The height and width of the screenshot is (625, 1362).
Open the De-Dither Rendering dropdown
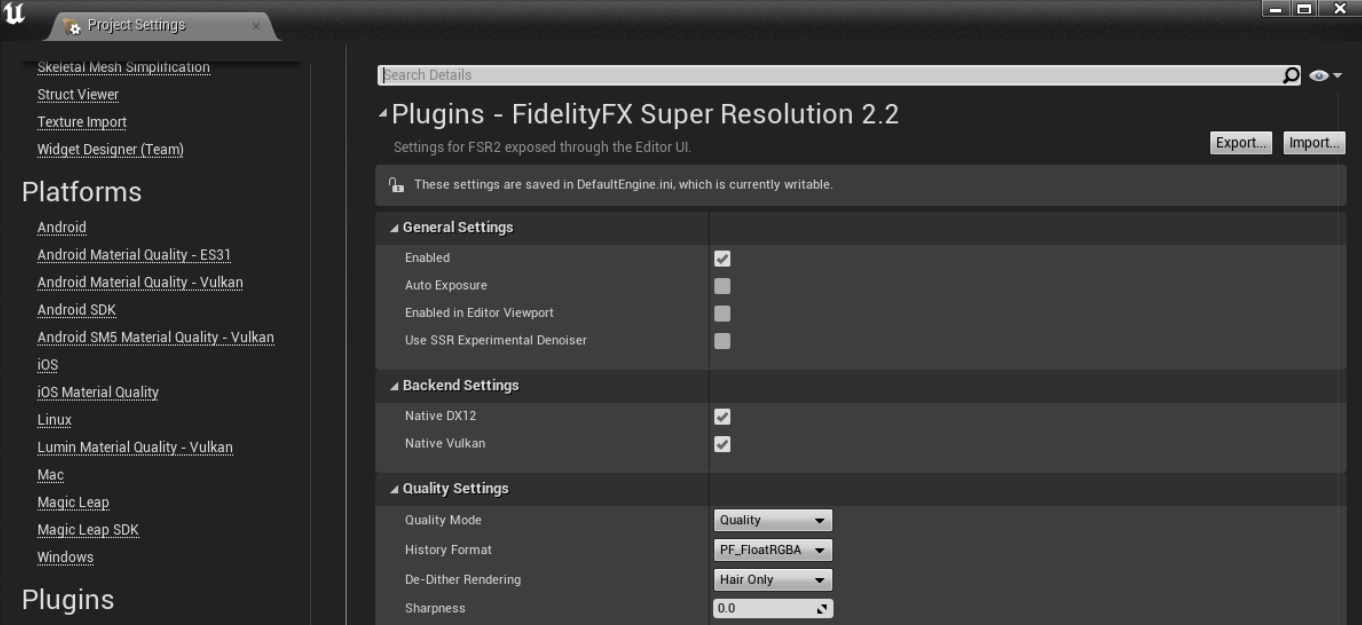(772, 580)
